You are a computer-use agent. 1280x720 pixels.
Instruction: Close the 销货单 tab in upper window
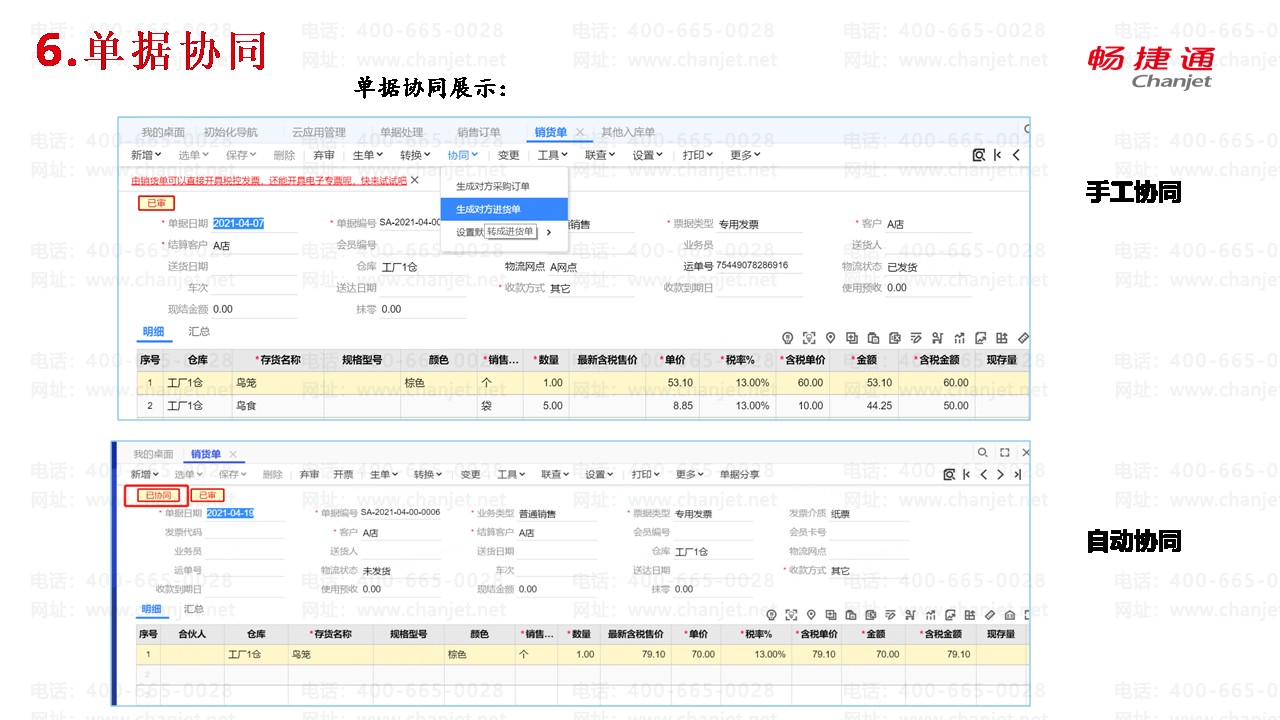(x=580, y=132)
